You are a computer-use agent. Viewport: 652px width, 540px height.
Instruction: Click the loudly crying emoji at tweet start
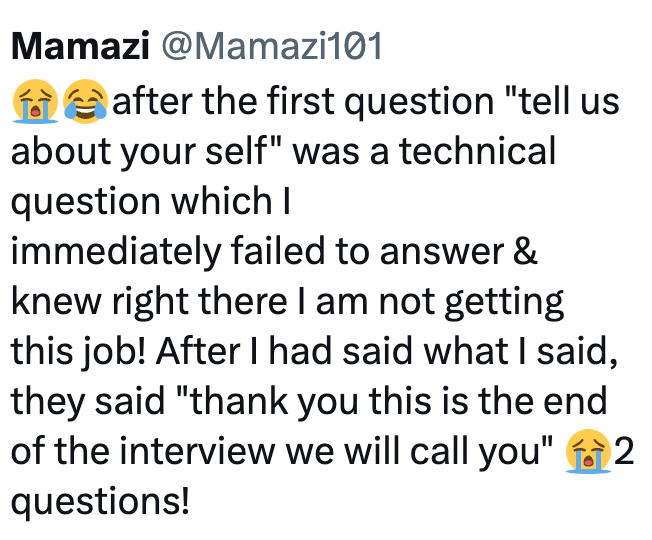[x=34, y=101]
